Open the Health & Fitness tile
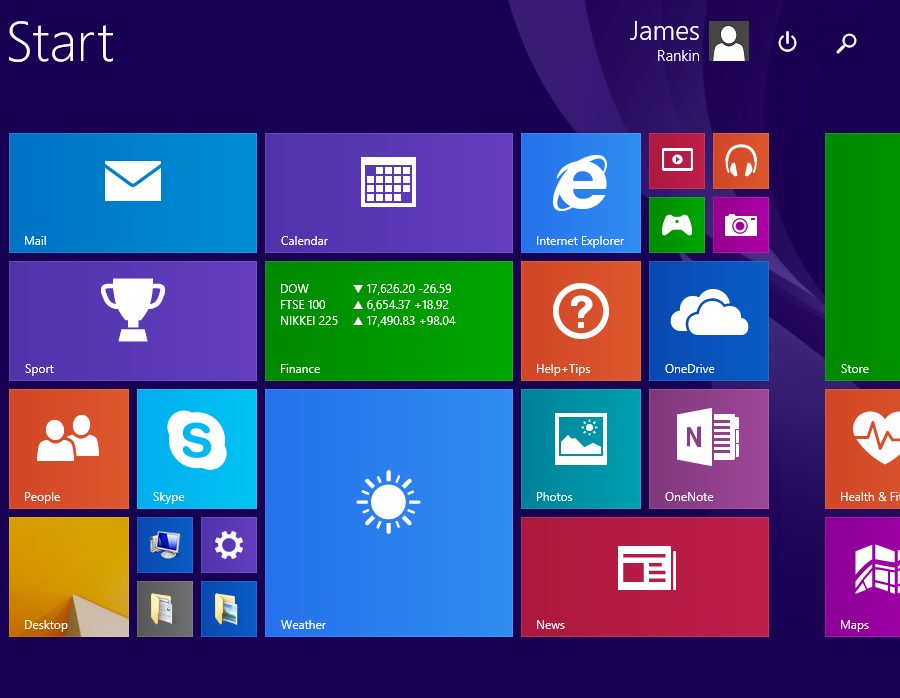The width and height of the screenshot is (900, 698). 862,449
